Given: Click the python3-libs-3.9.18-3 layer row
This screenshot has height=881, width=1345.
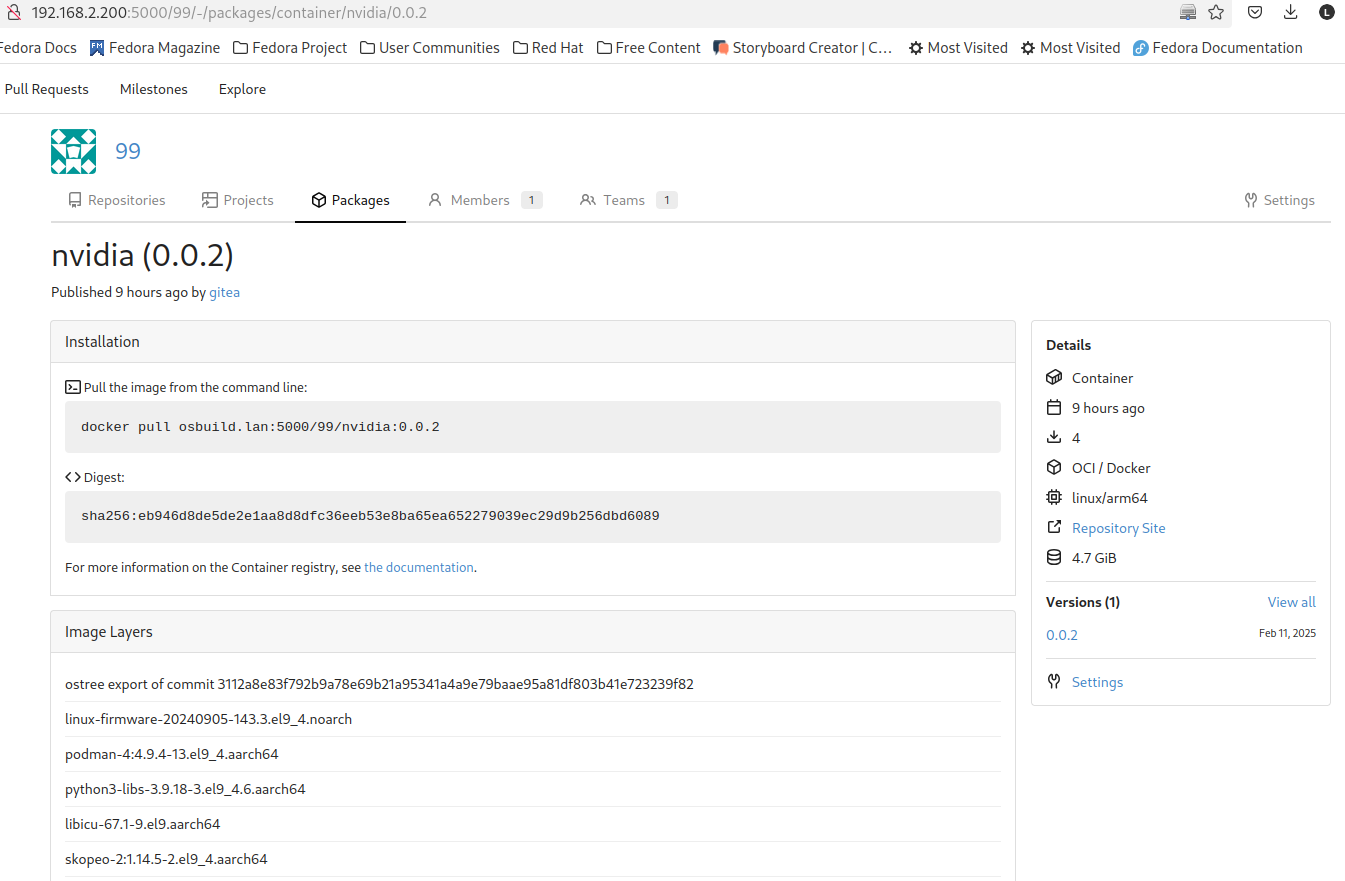Looking at the screenshot, I should click(533, 789).
